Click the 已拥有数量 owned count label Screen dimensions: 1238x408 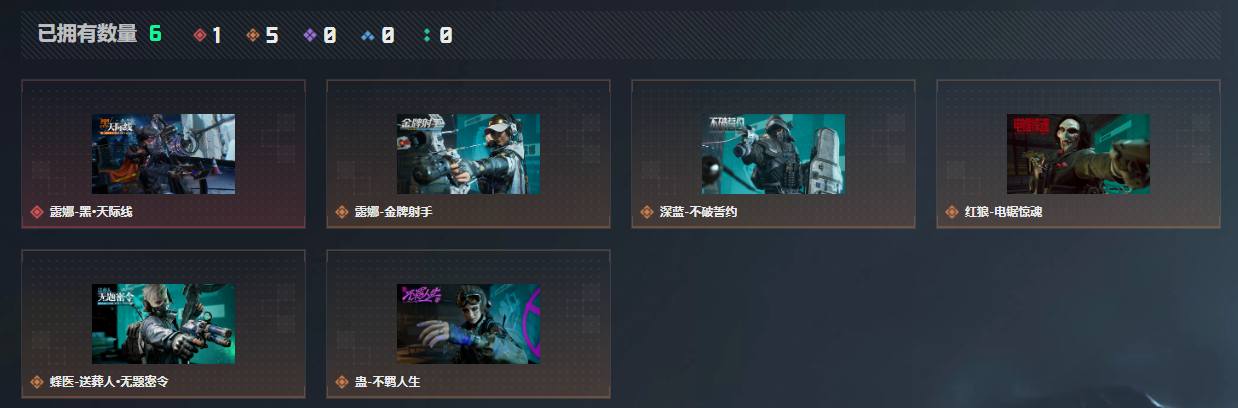87,34
